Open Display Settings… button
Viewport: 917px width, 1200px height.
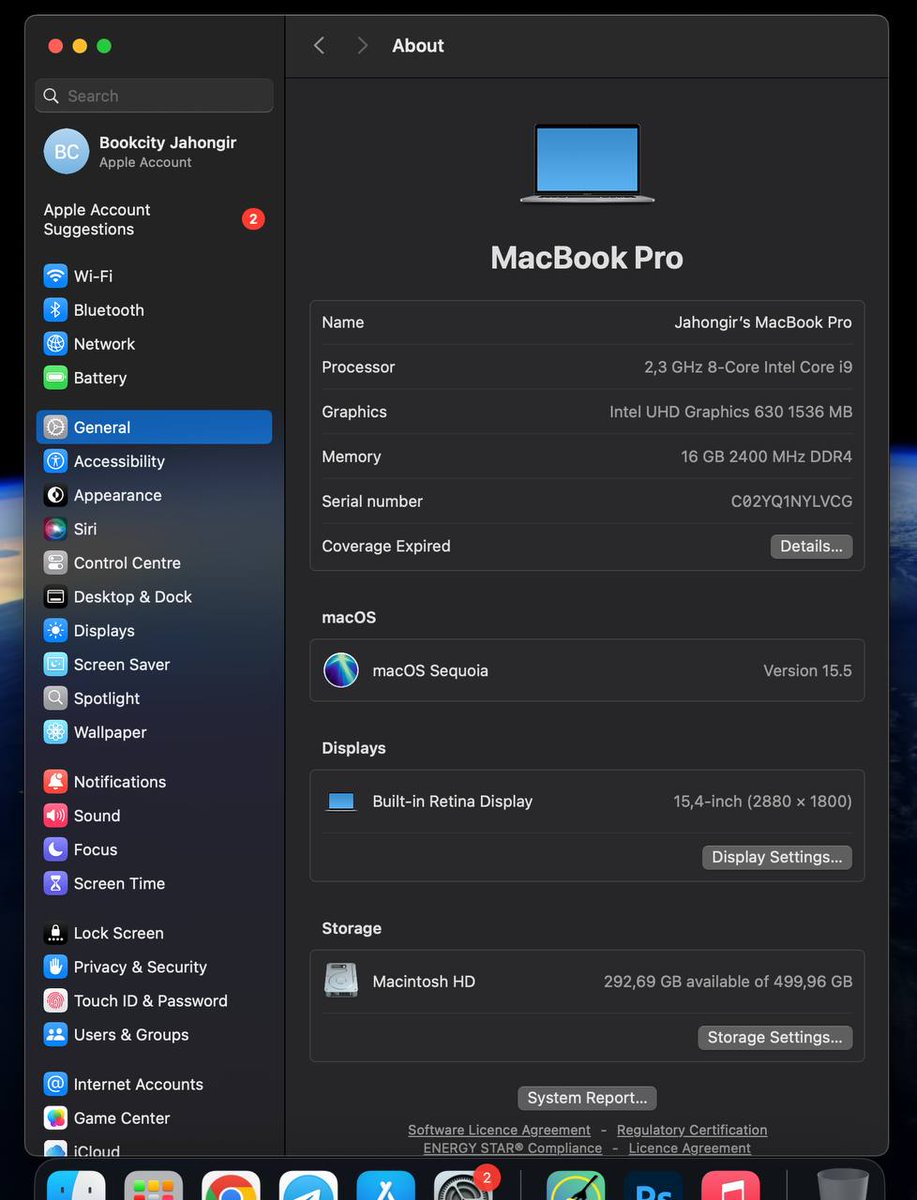click(x=777, y=857)
